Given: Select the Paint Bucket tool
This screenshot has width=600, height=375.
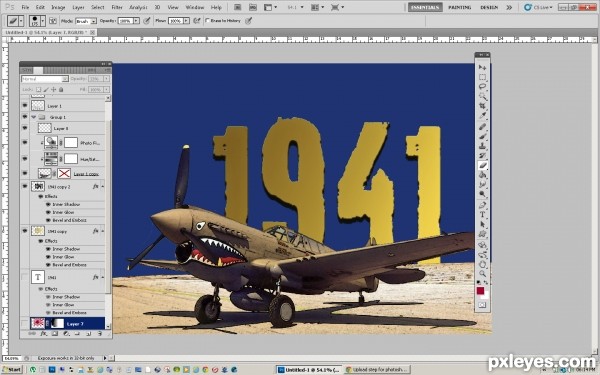Looking at the screenshot, I should click(x=482, y=175).
